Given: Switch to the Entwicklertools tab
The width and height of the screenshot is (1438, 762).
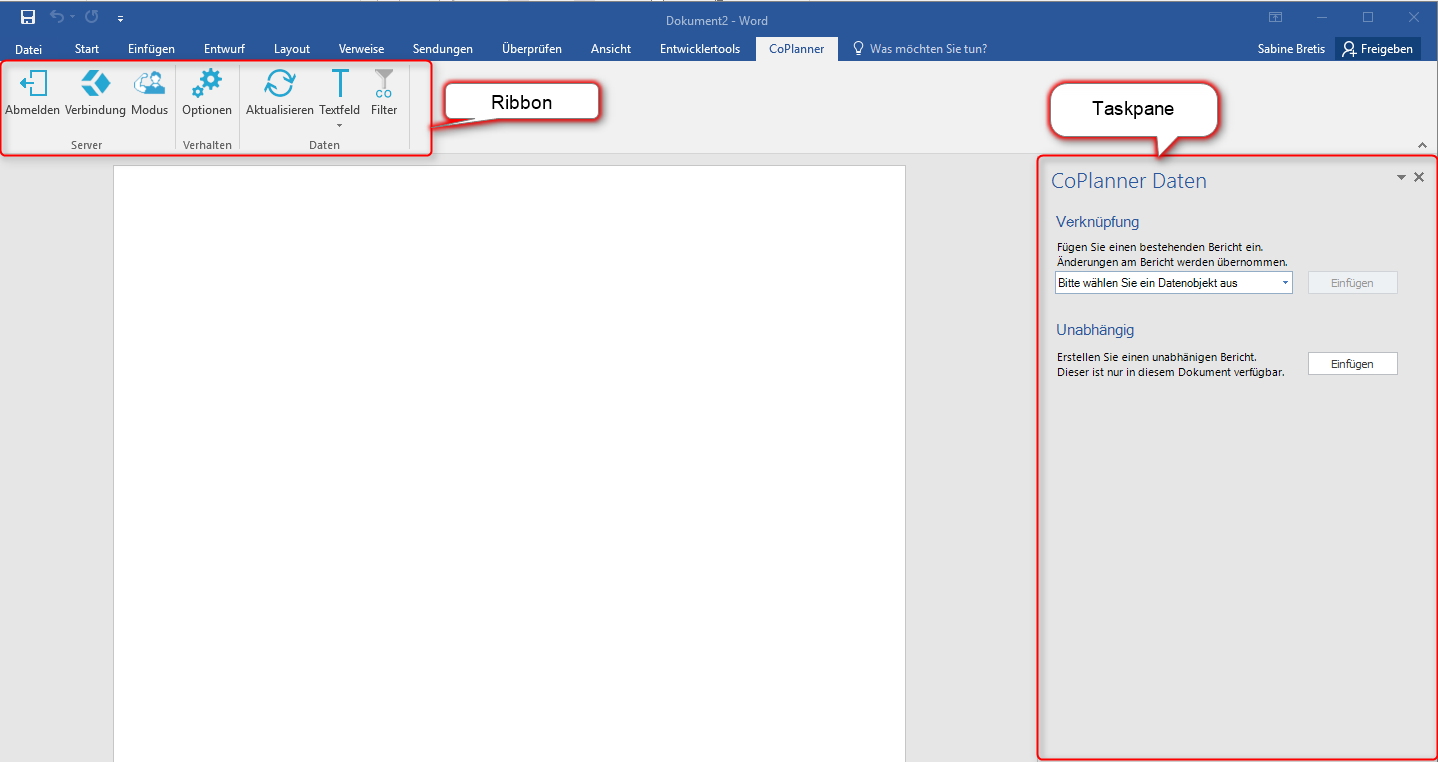Looking at the screenshot, I should pyautogui.click(x=700, y=48).
